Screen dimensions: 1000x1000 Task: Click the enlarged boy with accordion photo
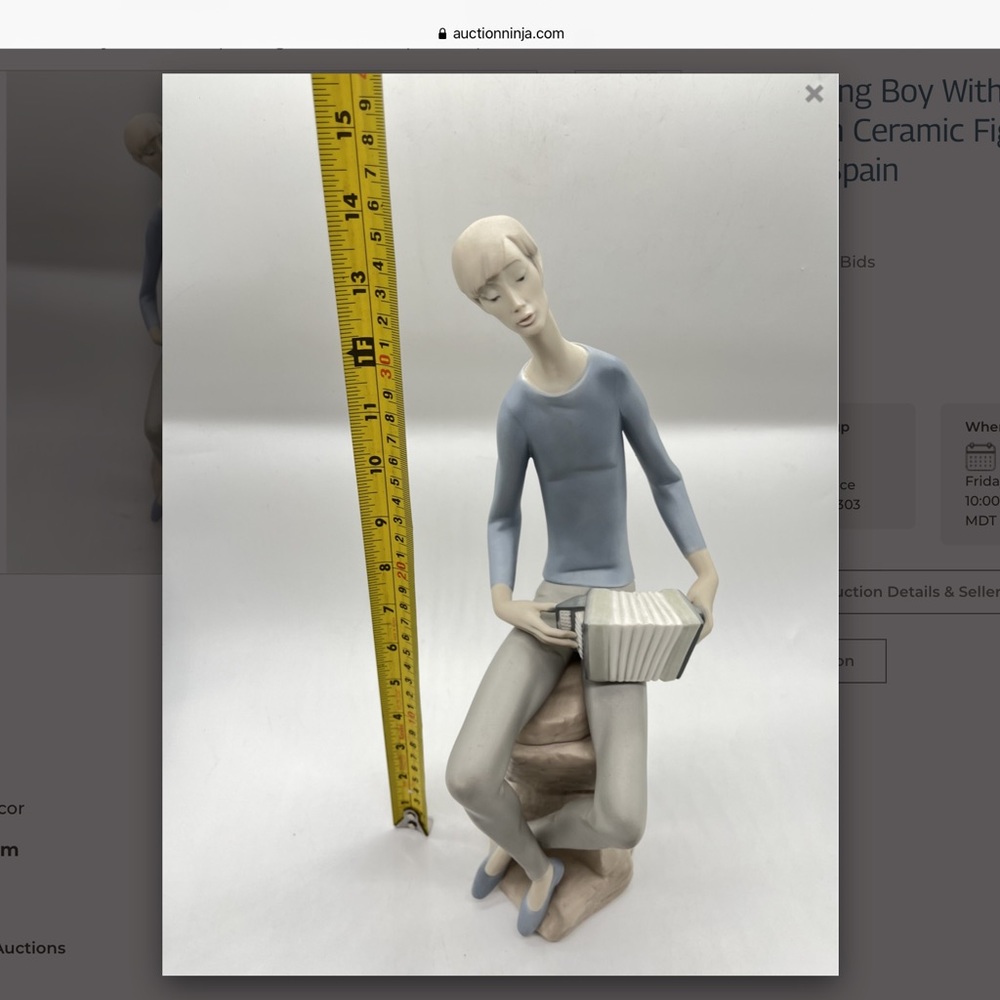coord(500,524)
